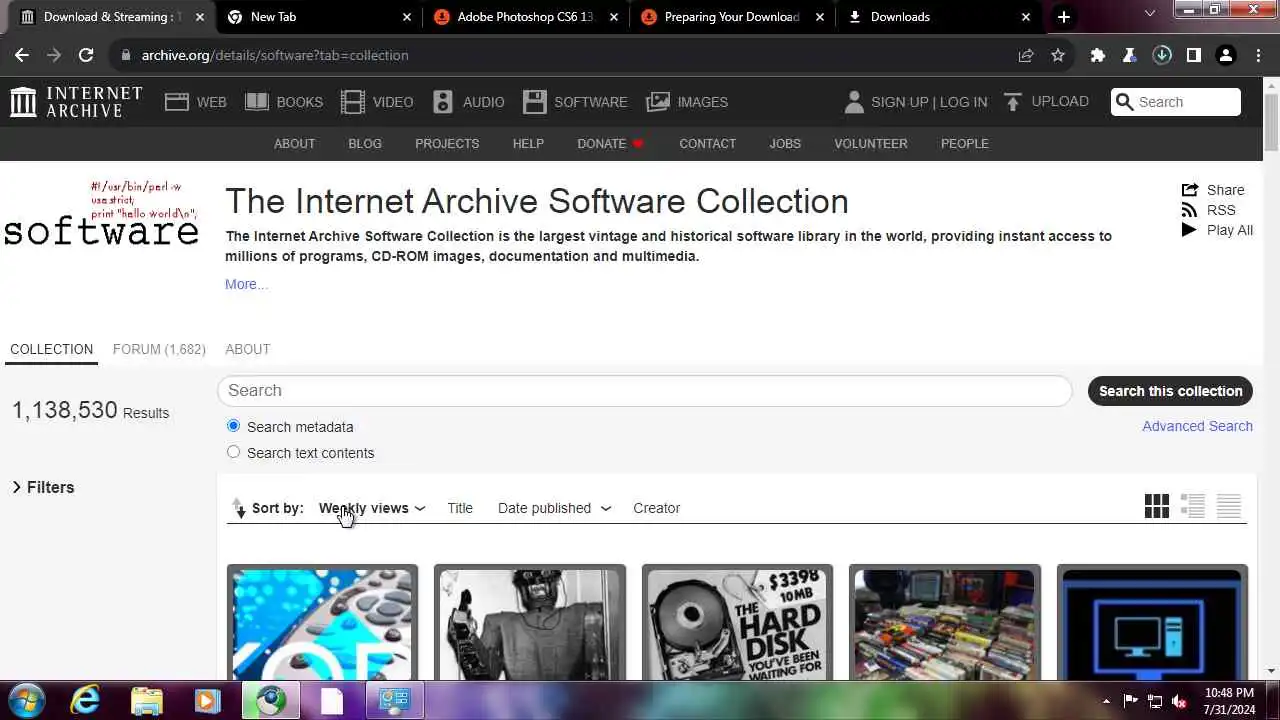The width and height of the screenshot is (1280, 720).
Task: Sort results by Creator
Action: [x=656, y=508]
